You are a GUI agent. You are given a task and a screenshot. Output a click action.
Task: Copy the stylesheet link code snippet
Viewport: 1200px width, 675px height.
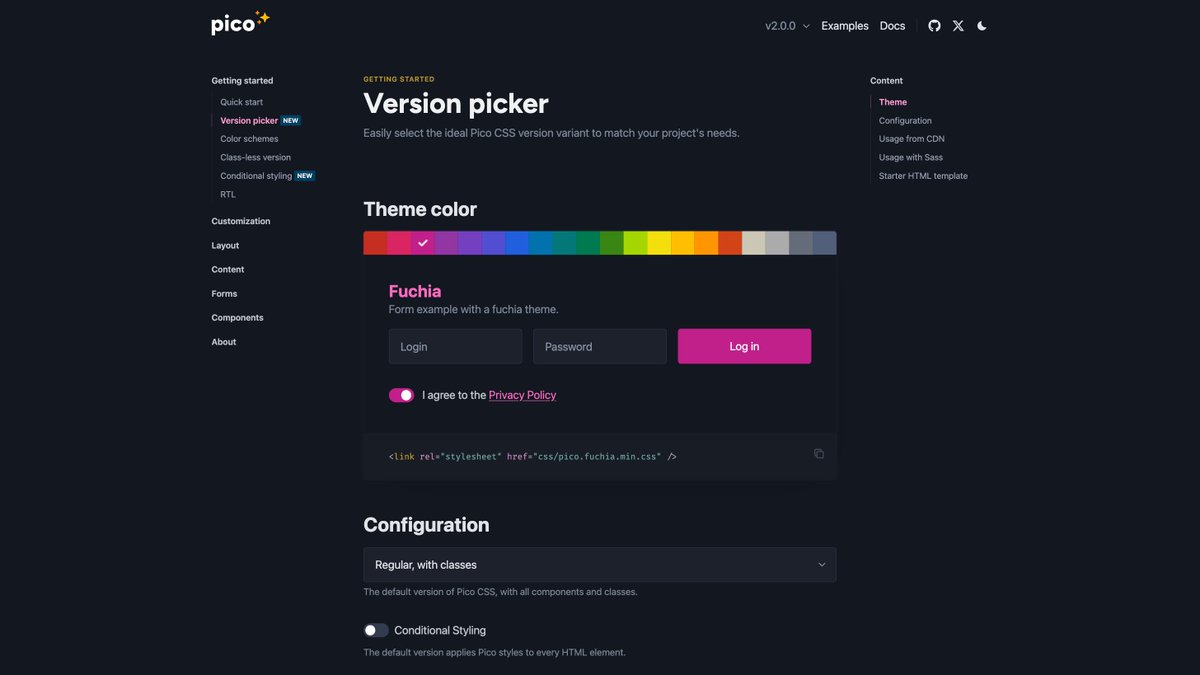coord(819,454)
